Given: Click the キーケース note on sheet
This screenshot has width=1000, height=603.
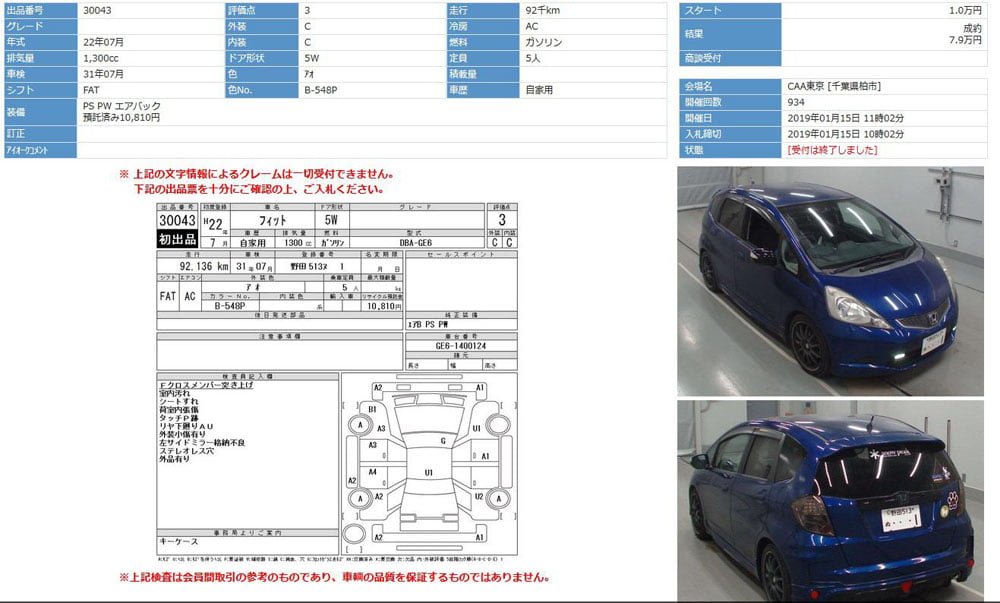Looking at the screenshot, I should (179, 542).
